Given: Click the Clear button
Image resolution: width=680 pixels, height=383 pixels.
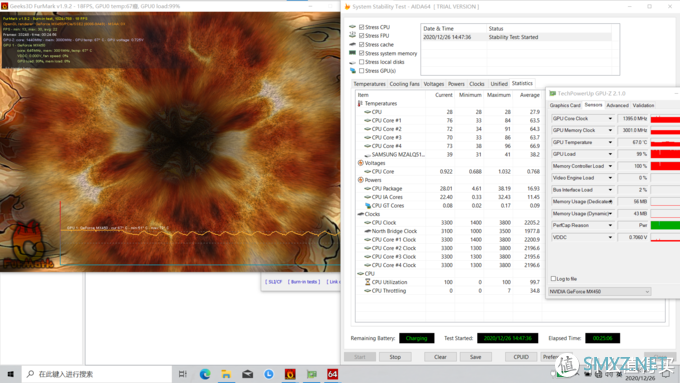Looking at the screenshot, I should (x=440, y=357).
